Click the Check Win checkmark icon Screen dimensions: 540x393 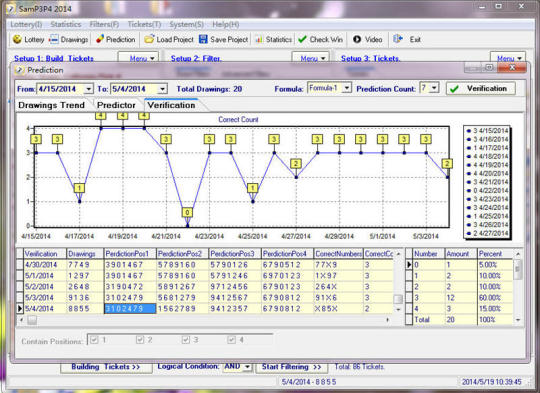coord(302,39)
